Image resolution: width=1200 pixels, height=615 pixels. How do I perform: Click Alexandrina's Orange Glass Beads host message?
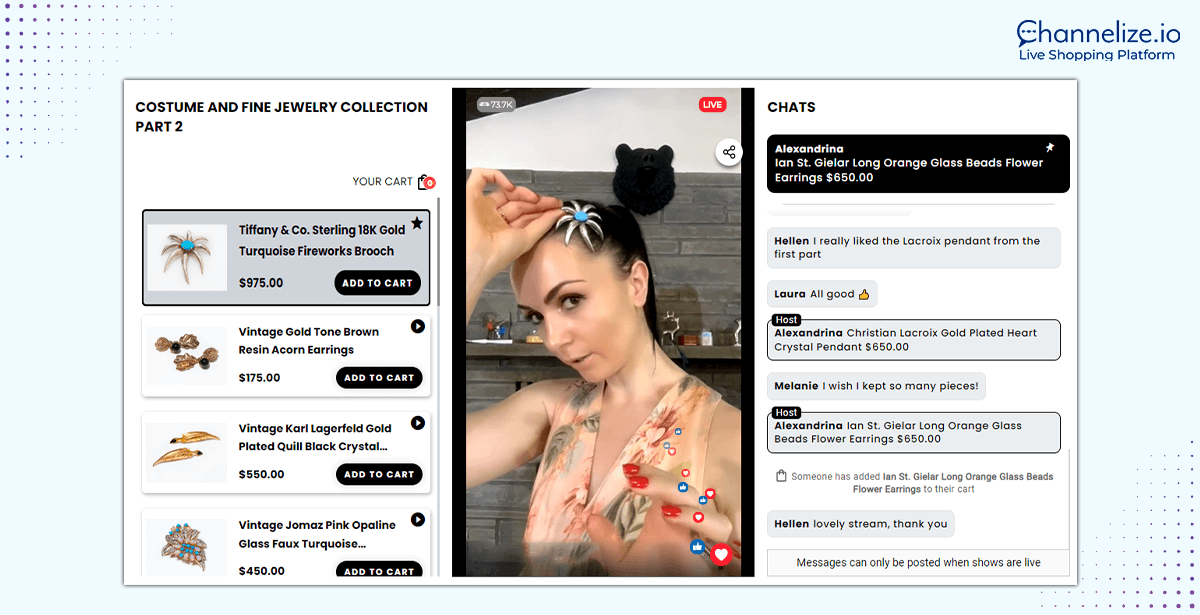tap(914, 432)
